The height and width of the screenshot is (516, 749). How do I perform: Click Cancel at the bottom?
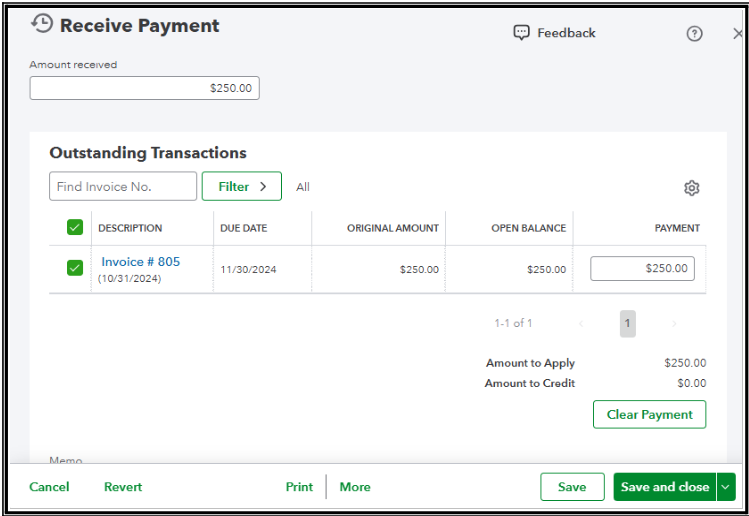pyautogui.click(x=49, y=487)
